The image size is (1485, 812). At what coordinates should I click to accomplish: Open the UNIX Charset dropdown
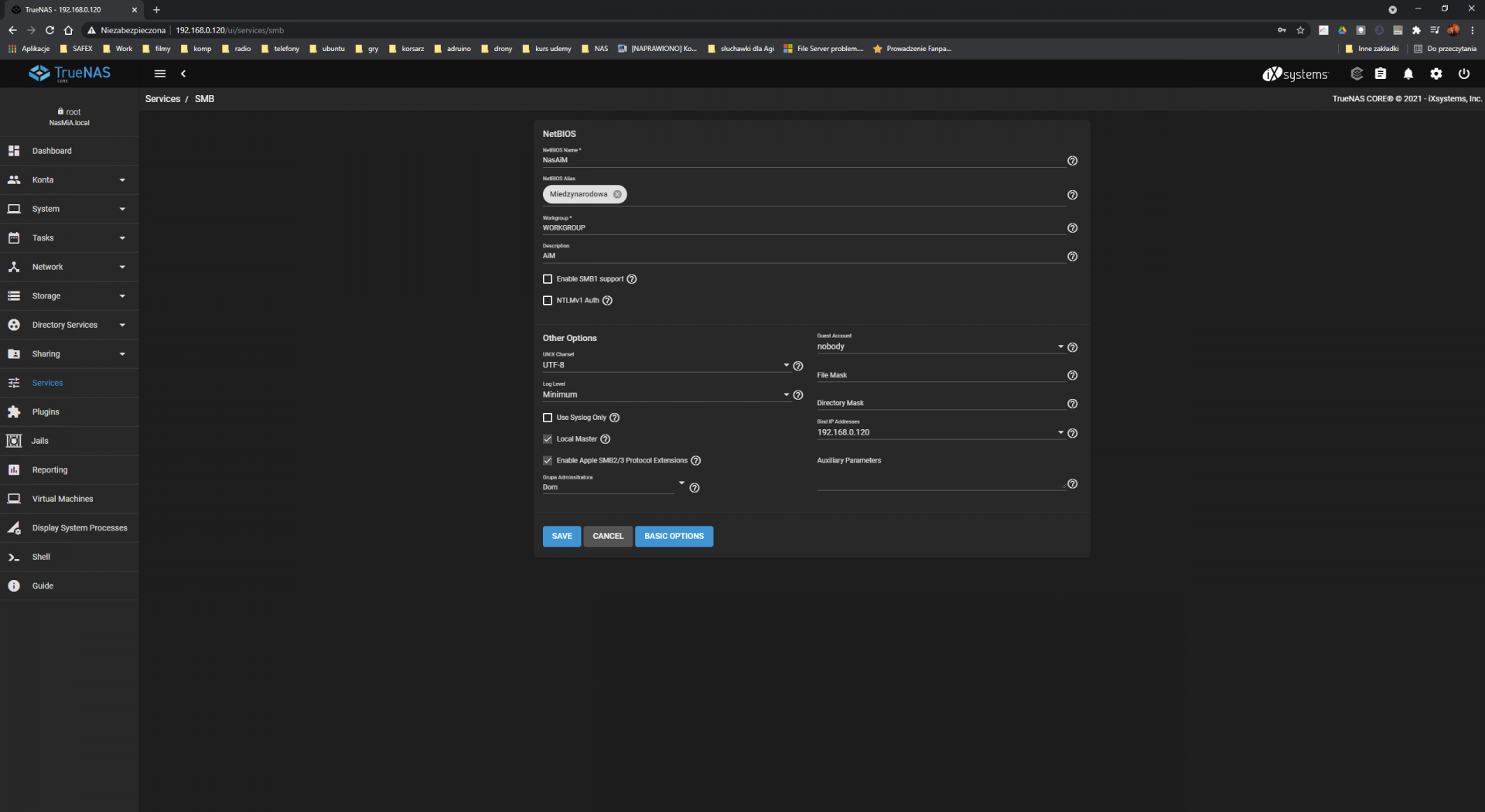tap(665, 365)
